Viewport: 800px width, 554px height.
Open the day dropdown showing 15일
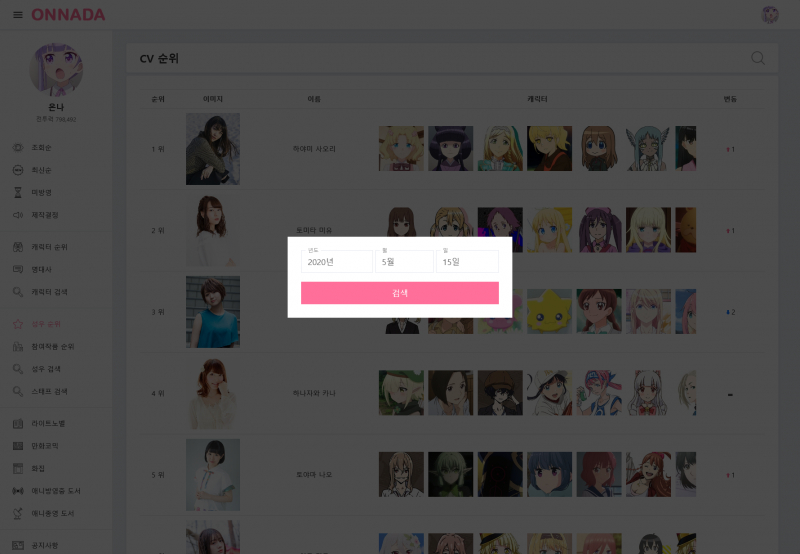point(466,261)
